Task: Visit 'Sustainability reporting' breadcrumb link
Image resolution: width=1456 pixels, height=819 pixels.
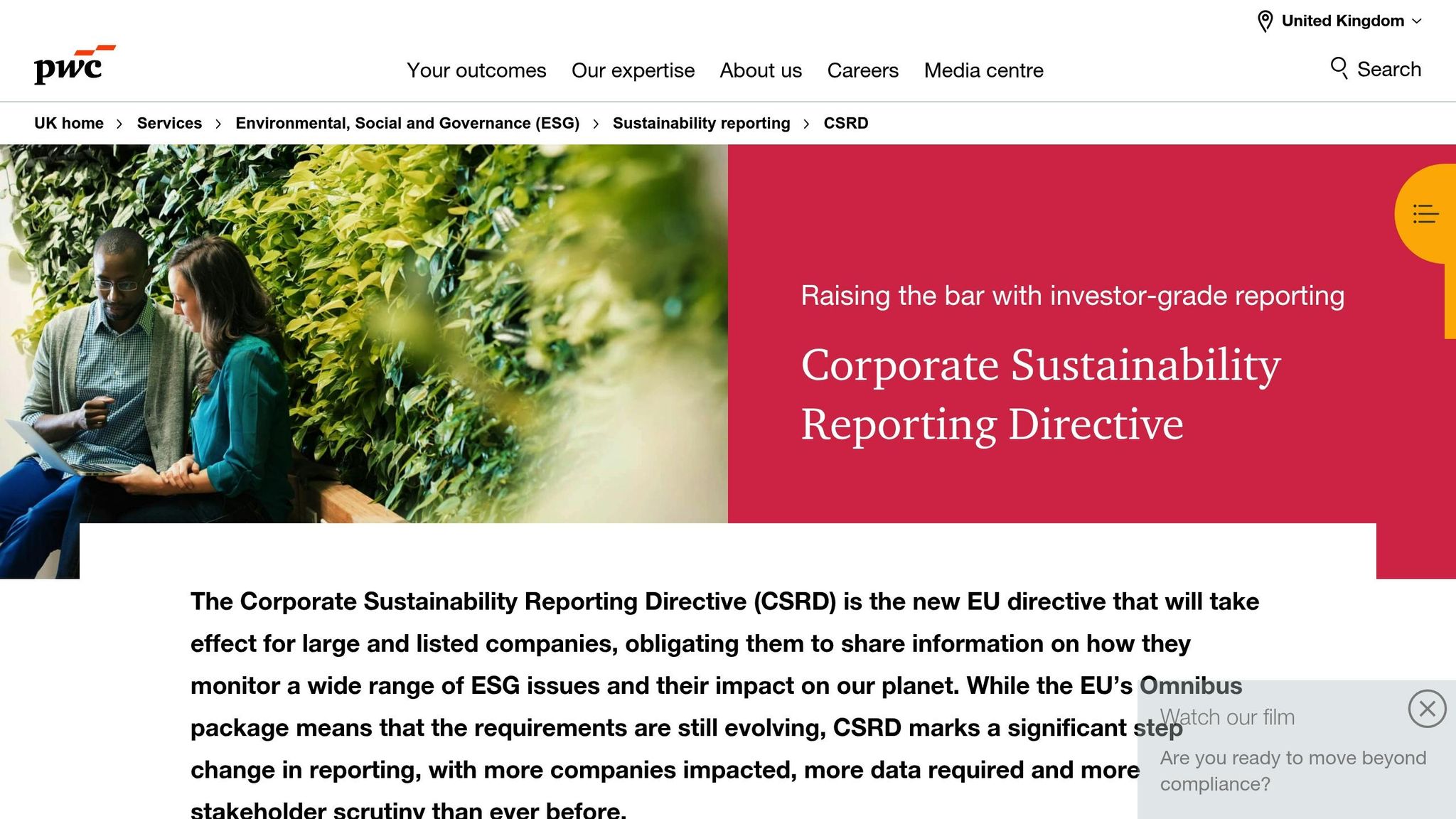Action: coord(701,123)
